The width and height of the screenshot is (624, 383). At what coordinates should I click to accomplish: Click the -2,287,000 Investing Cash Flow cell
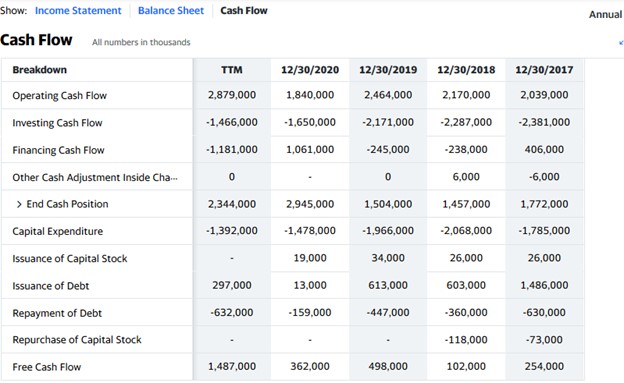coord(466,122)
